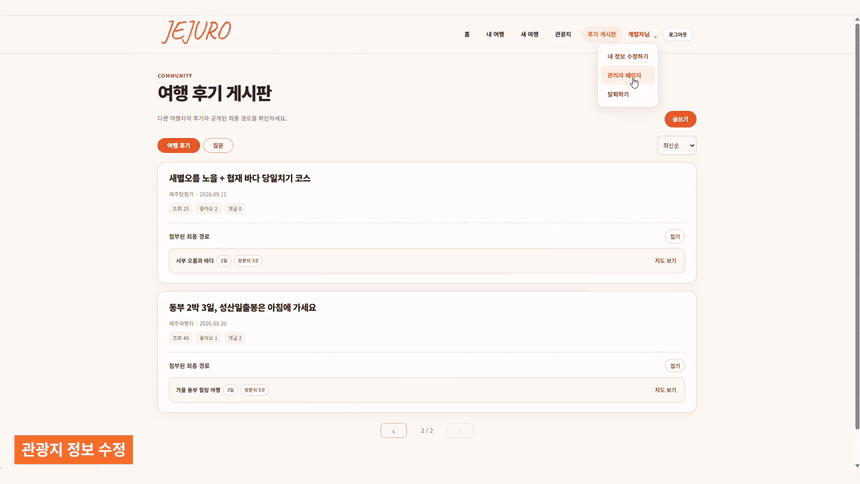This screenshot has height=484, width=860.
Task: Go to previous page with left arrow
Action: [x=393, y=431]
